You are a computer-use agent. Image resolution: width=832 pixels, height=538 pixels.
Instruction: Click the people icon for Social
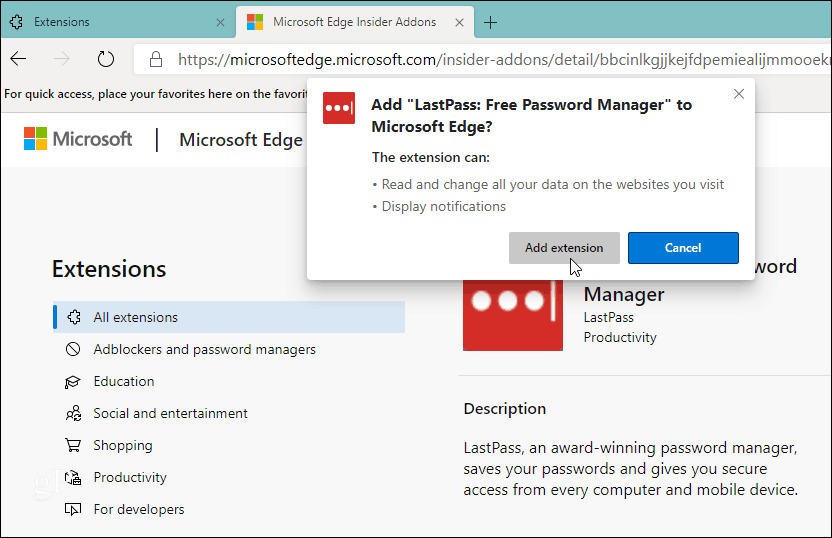(x=73, y=413)
